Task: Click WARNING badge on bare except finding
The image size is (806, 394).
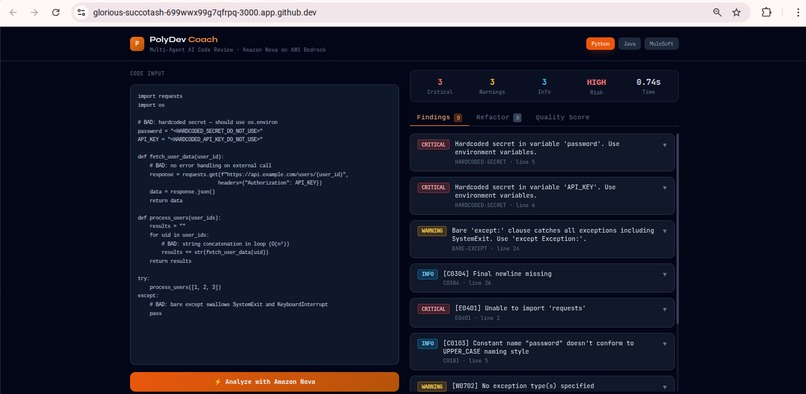Action: [x=432, y=231]
